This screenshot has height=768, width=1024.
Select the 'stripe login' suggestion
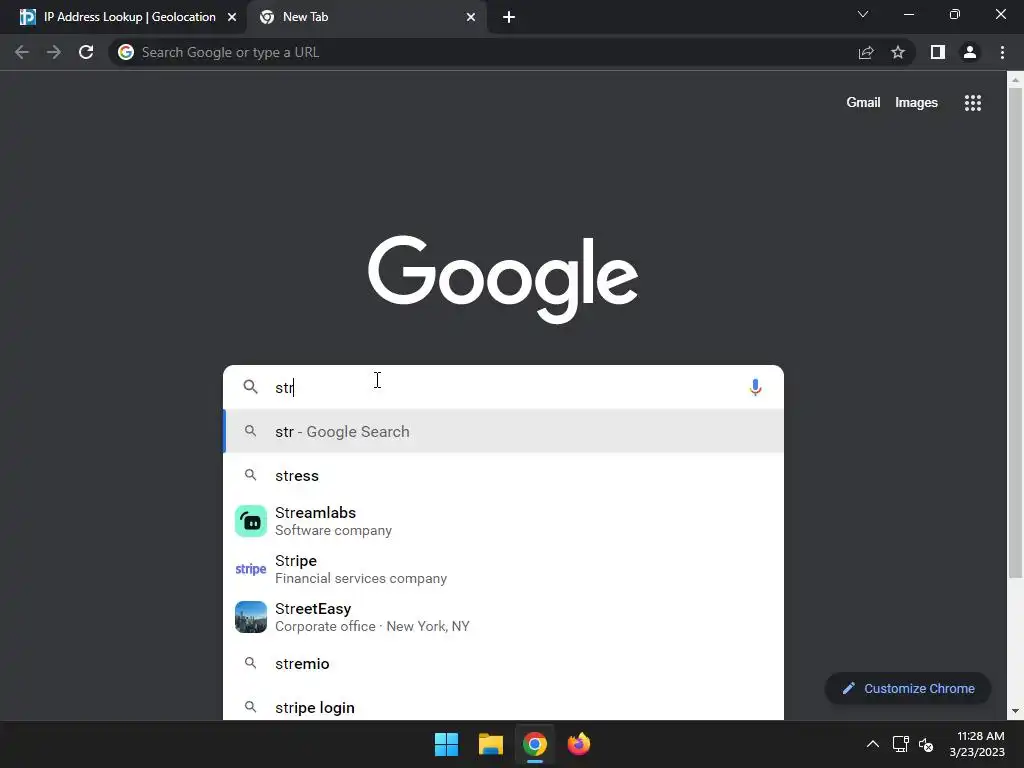[x=503, y=707]
